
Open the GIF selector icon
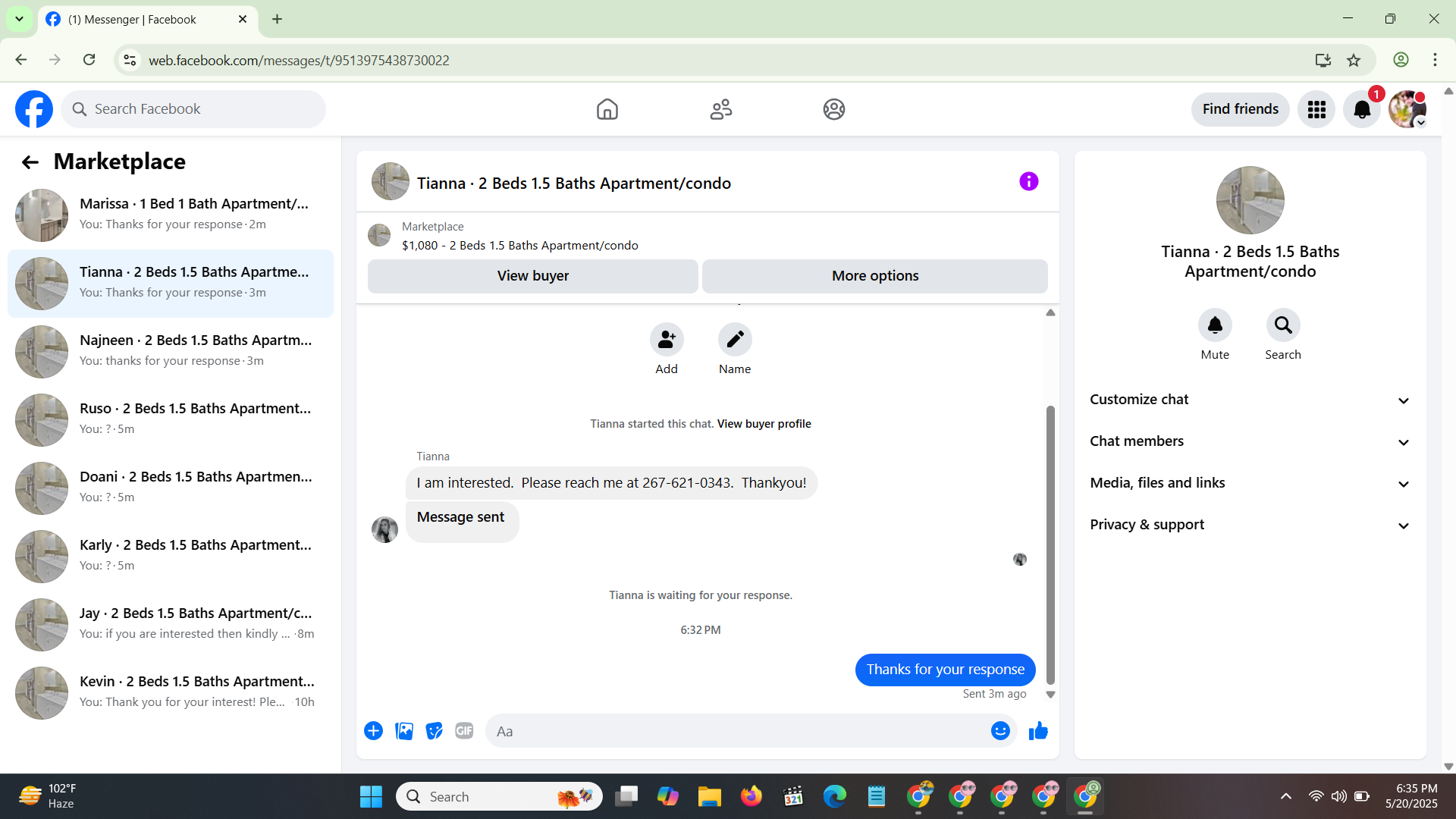pyautogui.click(x=464, y=731)
